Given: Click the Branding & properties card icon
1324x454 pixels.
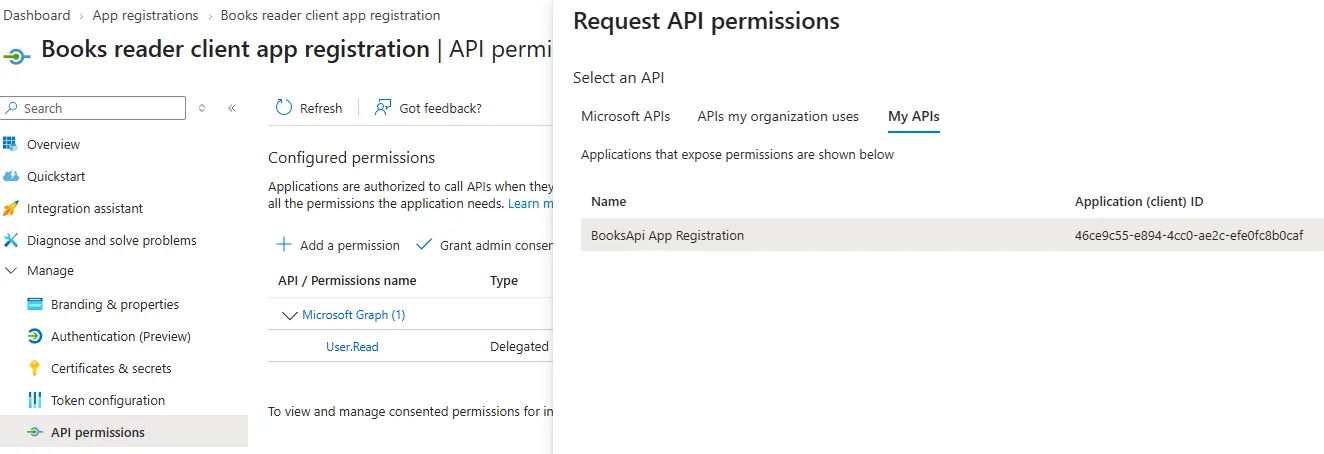Looking at the screenshot, I should (35, 304).
